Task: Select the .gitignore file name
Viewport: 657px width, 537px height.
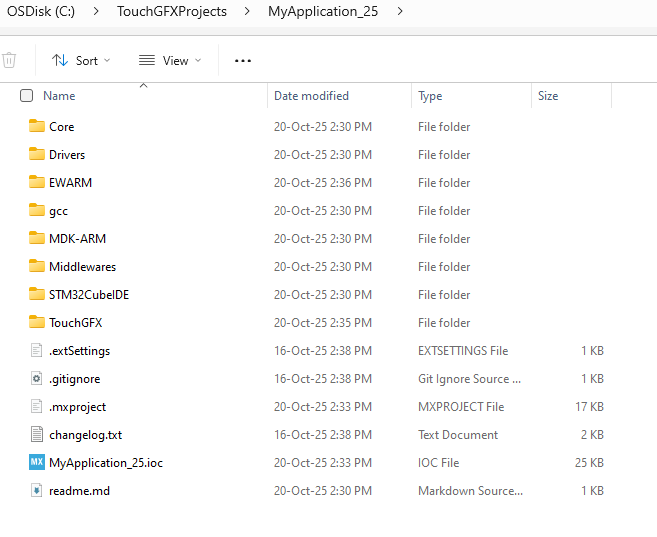Action: (75, 379)
